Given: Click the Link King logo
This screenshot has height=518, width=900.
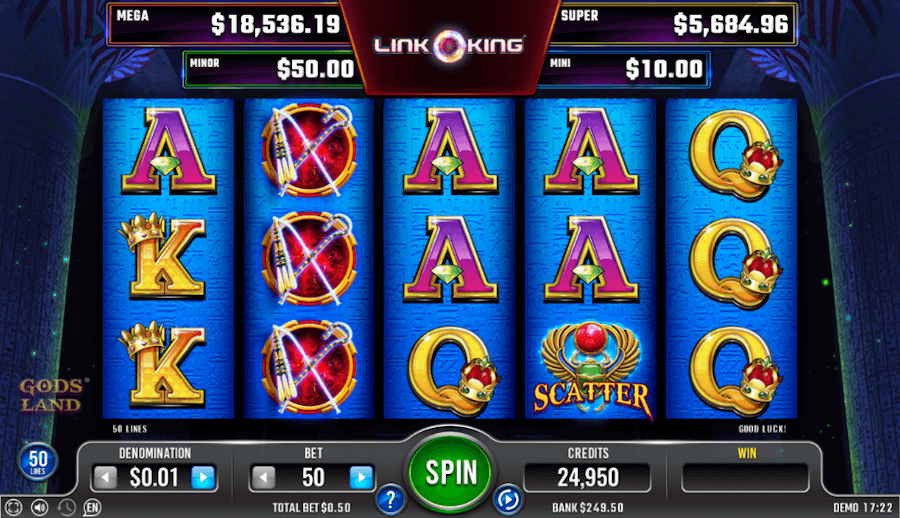Looking at the screenshot, I should (x=448, y=45).
